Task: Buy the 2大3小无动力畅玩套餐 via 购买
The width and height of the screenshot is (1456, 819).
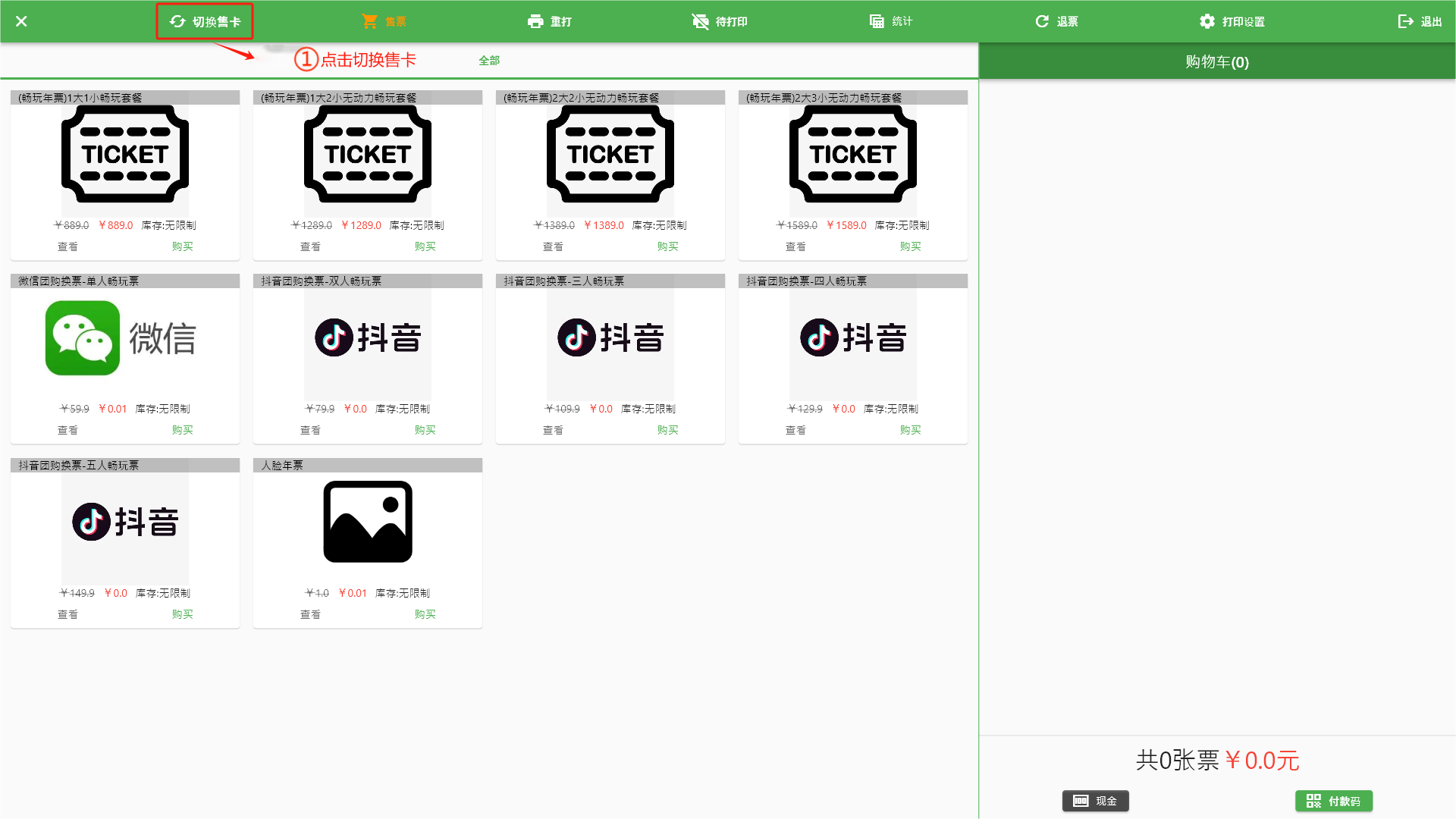Action: [910, 246]
